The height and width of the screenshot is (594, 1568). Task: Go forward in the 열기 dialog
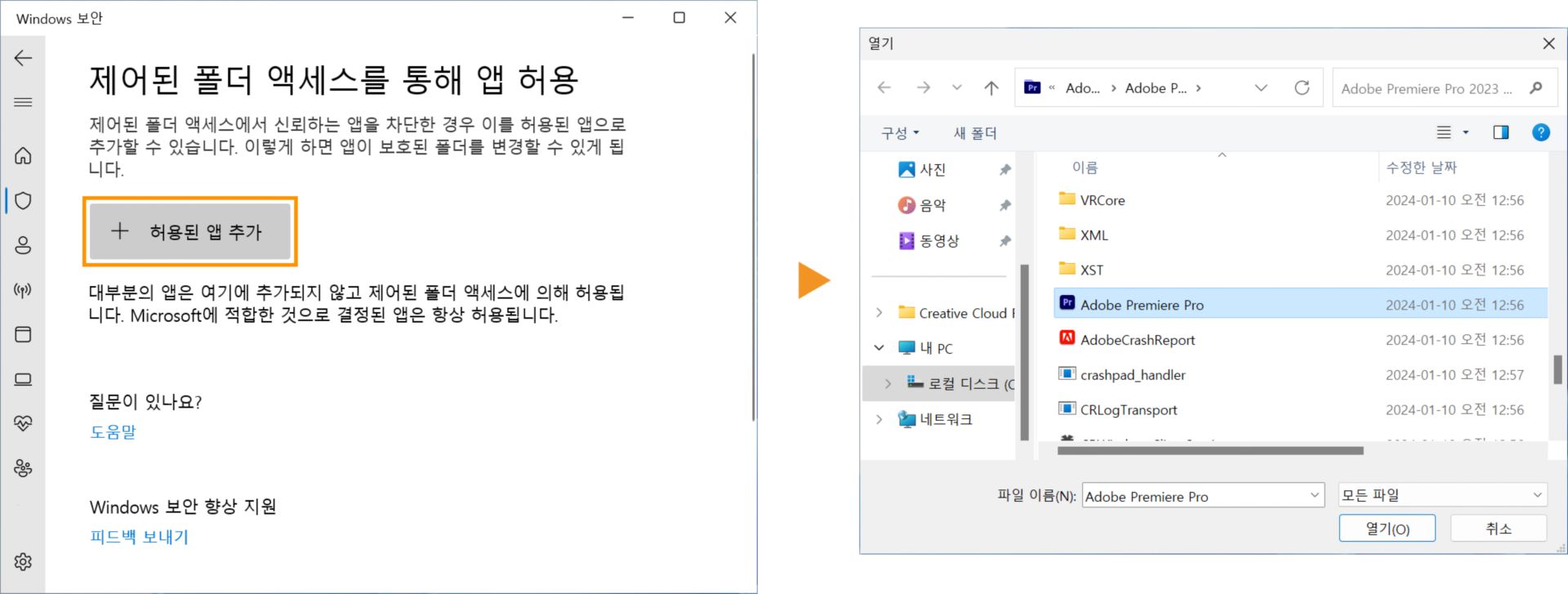point(923,88)
